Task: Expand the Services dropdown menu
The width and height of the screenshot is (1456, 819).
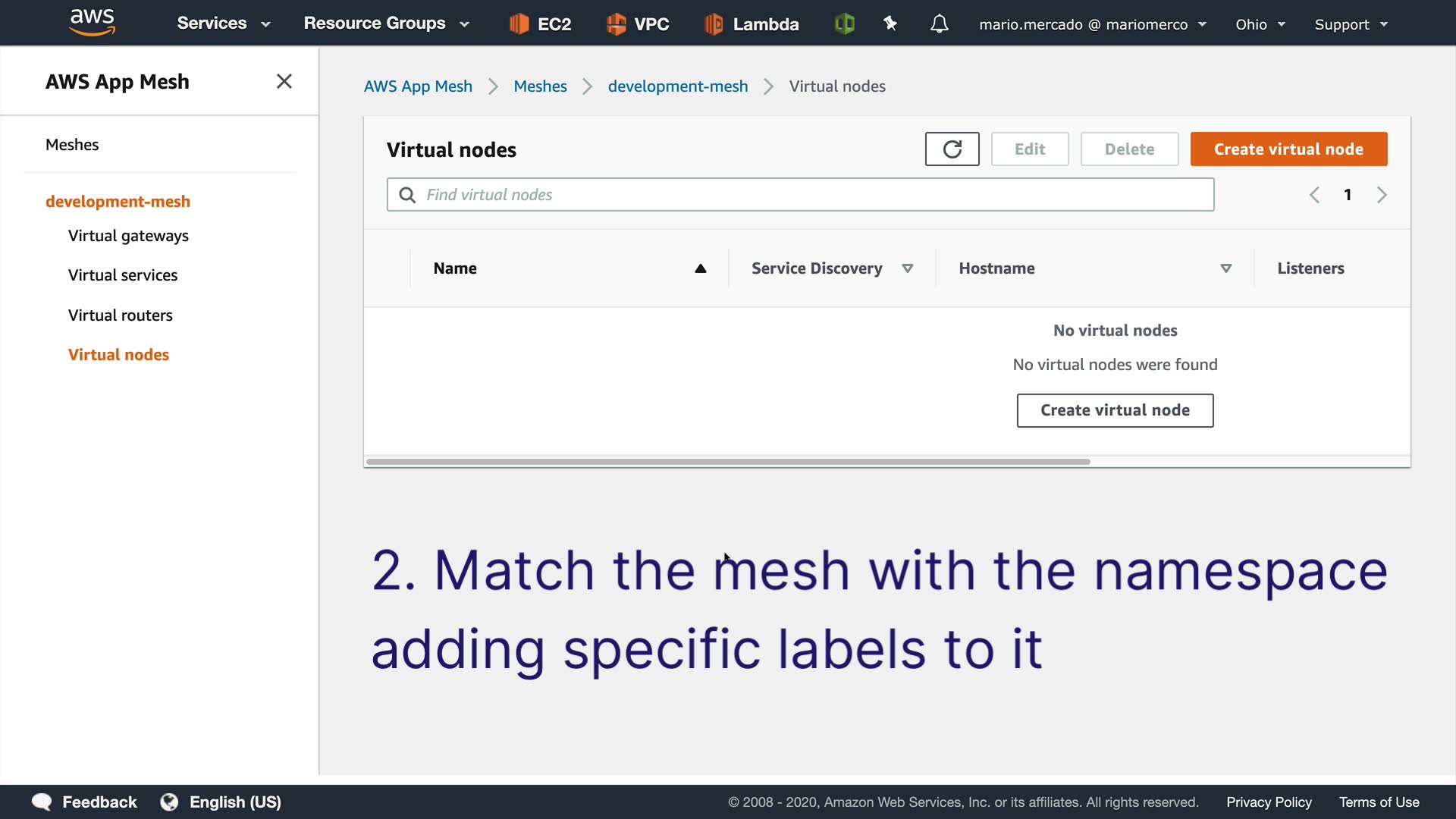Action: click(x=223, y=24)
